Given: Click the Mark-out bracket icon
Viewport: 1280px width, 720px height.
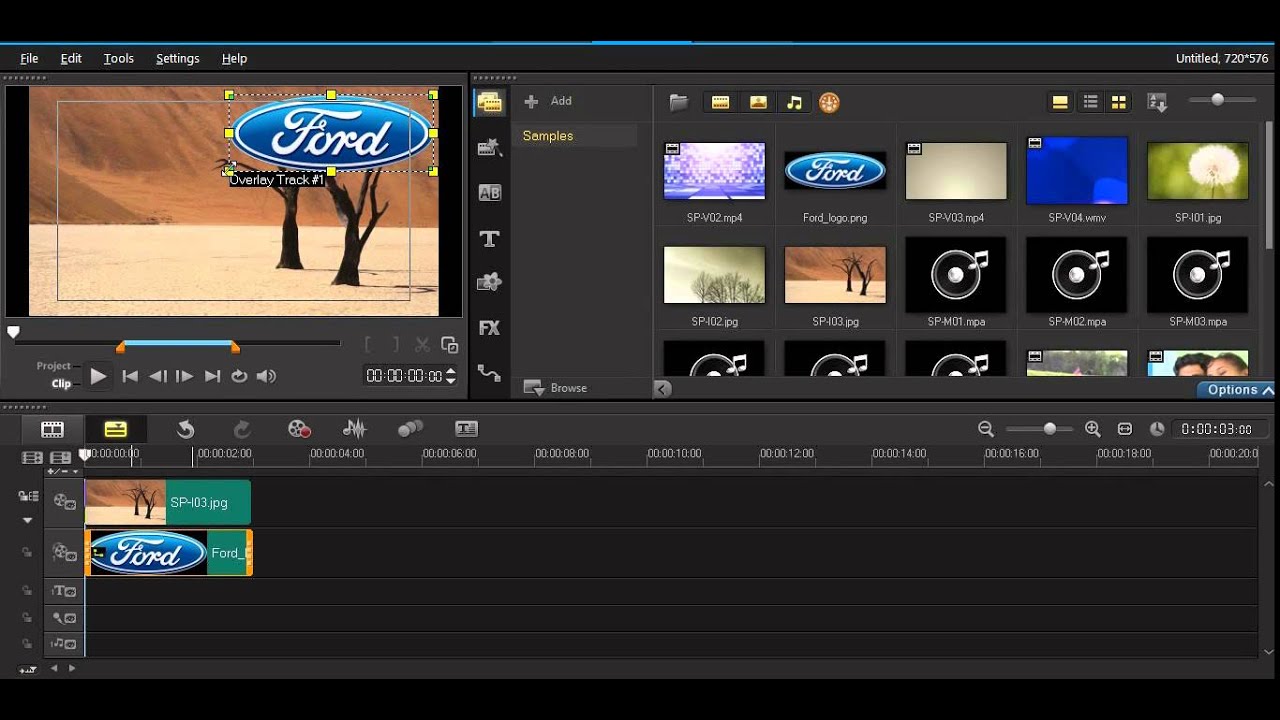Looking at the screenshot, I should [x=396, y=345].
